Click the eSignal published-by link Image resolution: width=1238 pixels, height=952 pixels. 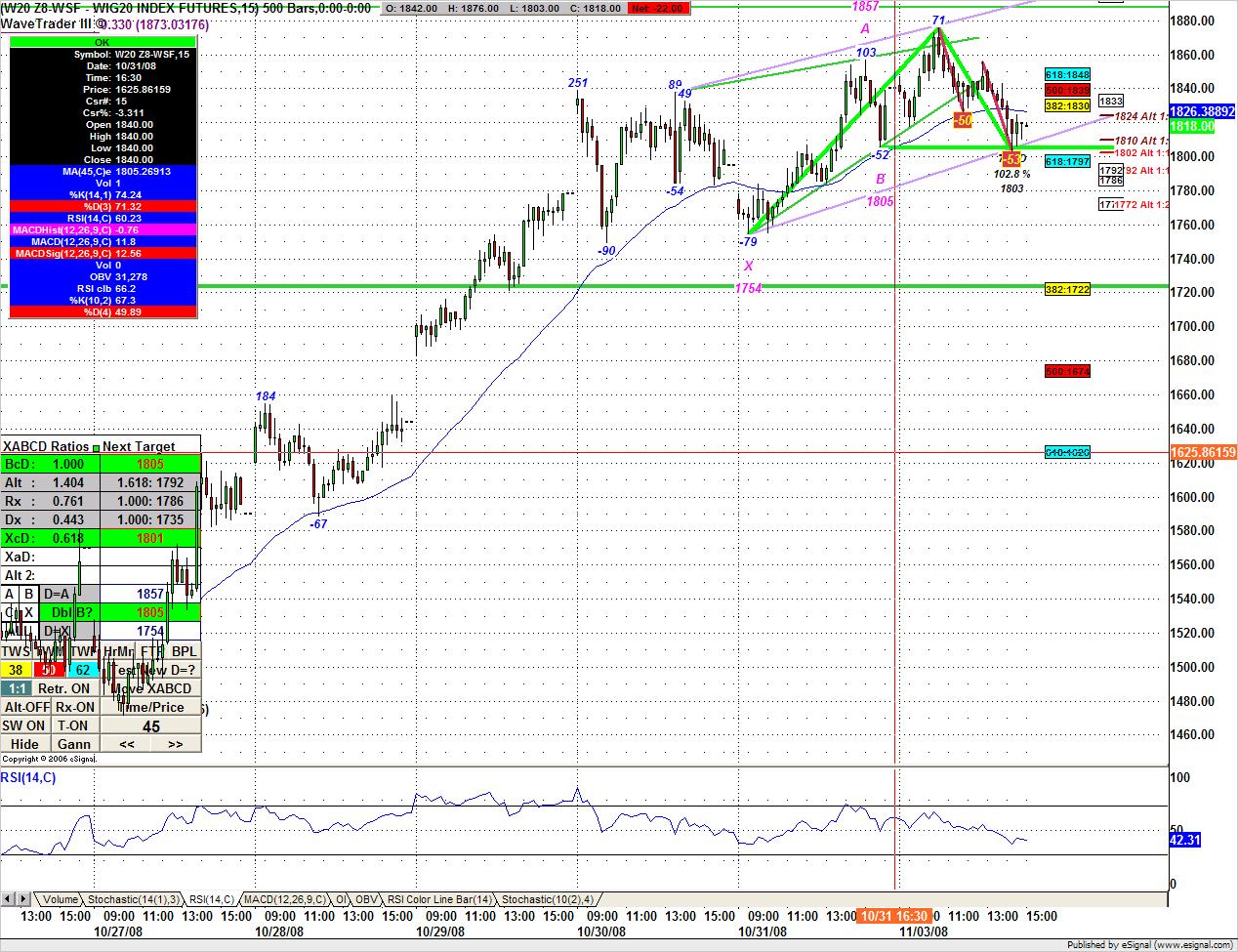1150,945
